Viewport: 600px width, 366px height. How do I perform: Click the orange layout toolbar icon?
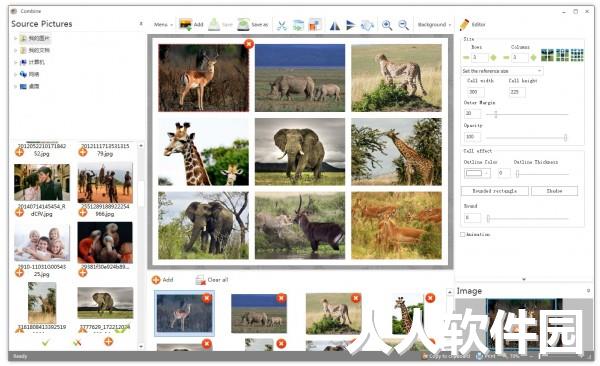coord(314,25)
